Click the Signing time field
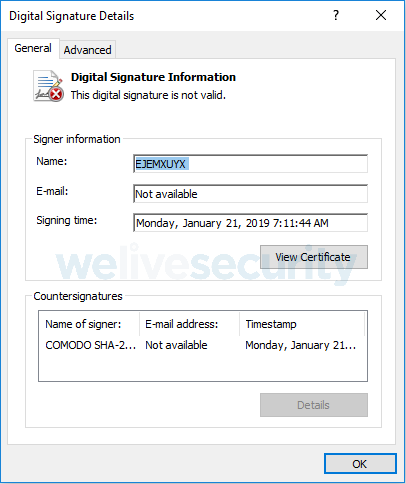The height and width of the screenshot is (484, 406). click(x=250, y=223)
